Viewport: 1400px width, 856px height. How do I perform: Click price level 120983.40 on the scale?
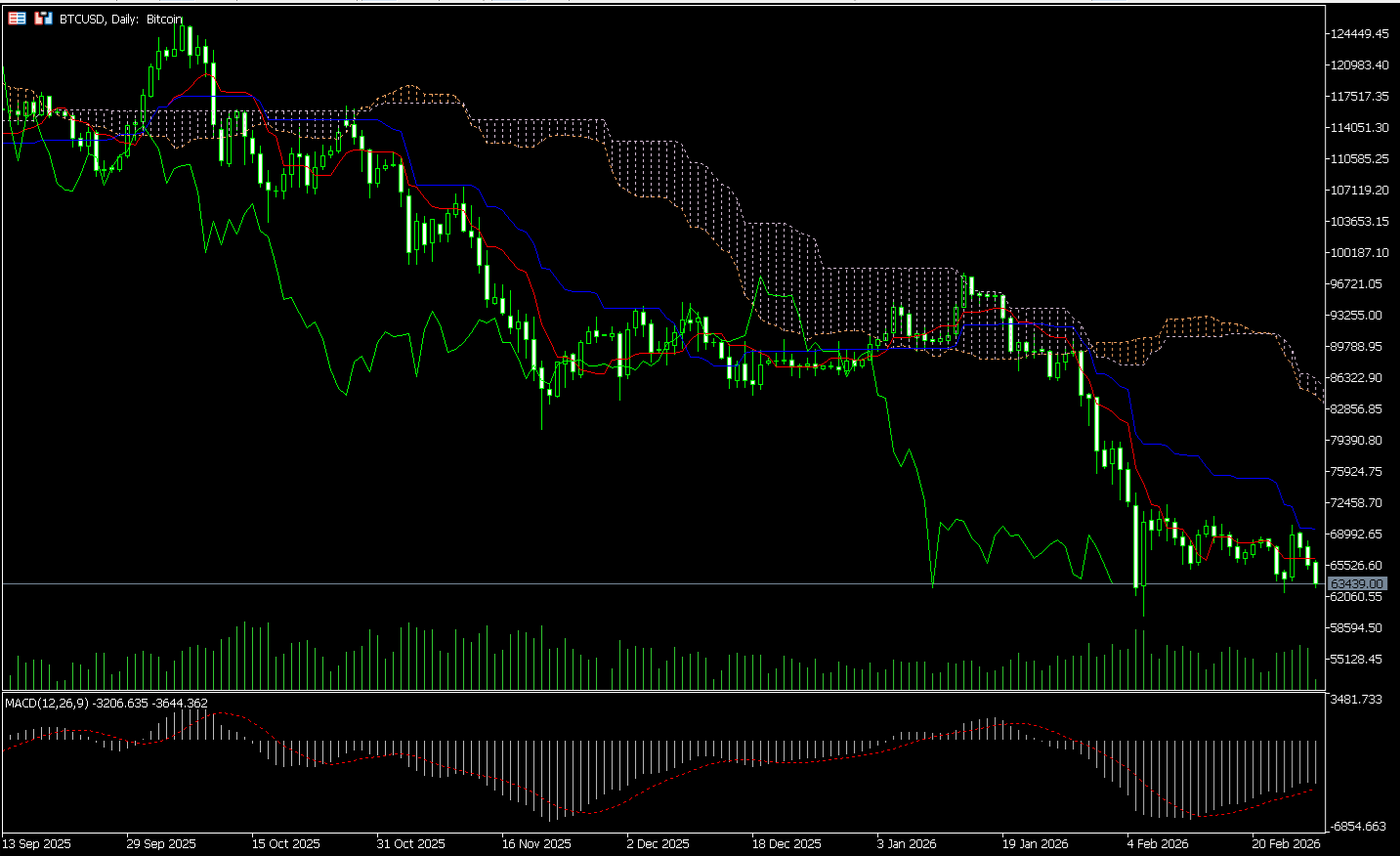coord(1359,65)
